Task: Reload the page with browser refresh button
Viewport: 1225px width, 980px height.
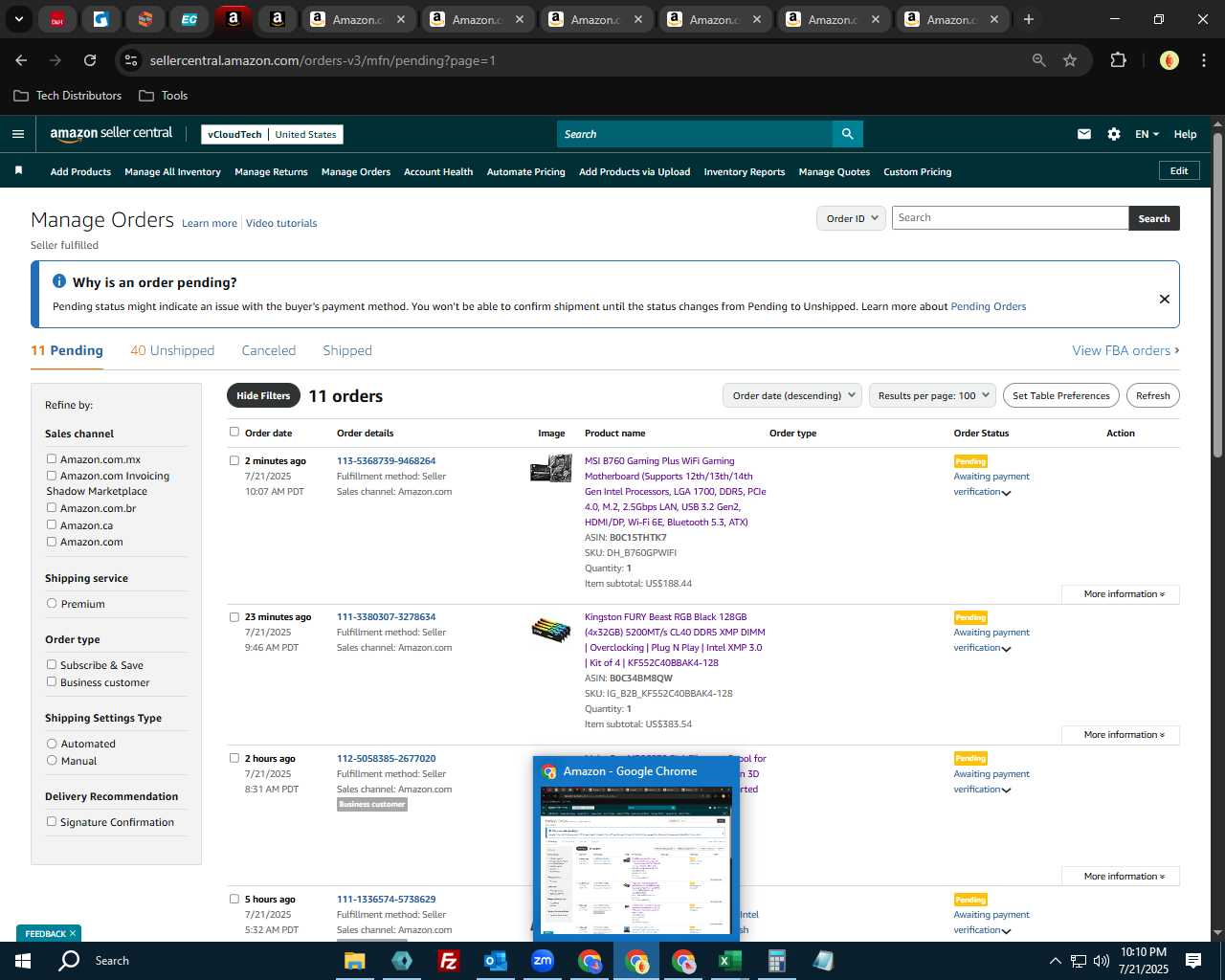Action: click(90, 60)
